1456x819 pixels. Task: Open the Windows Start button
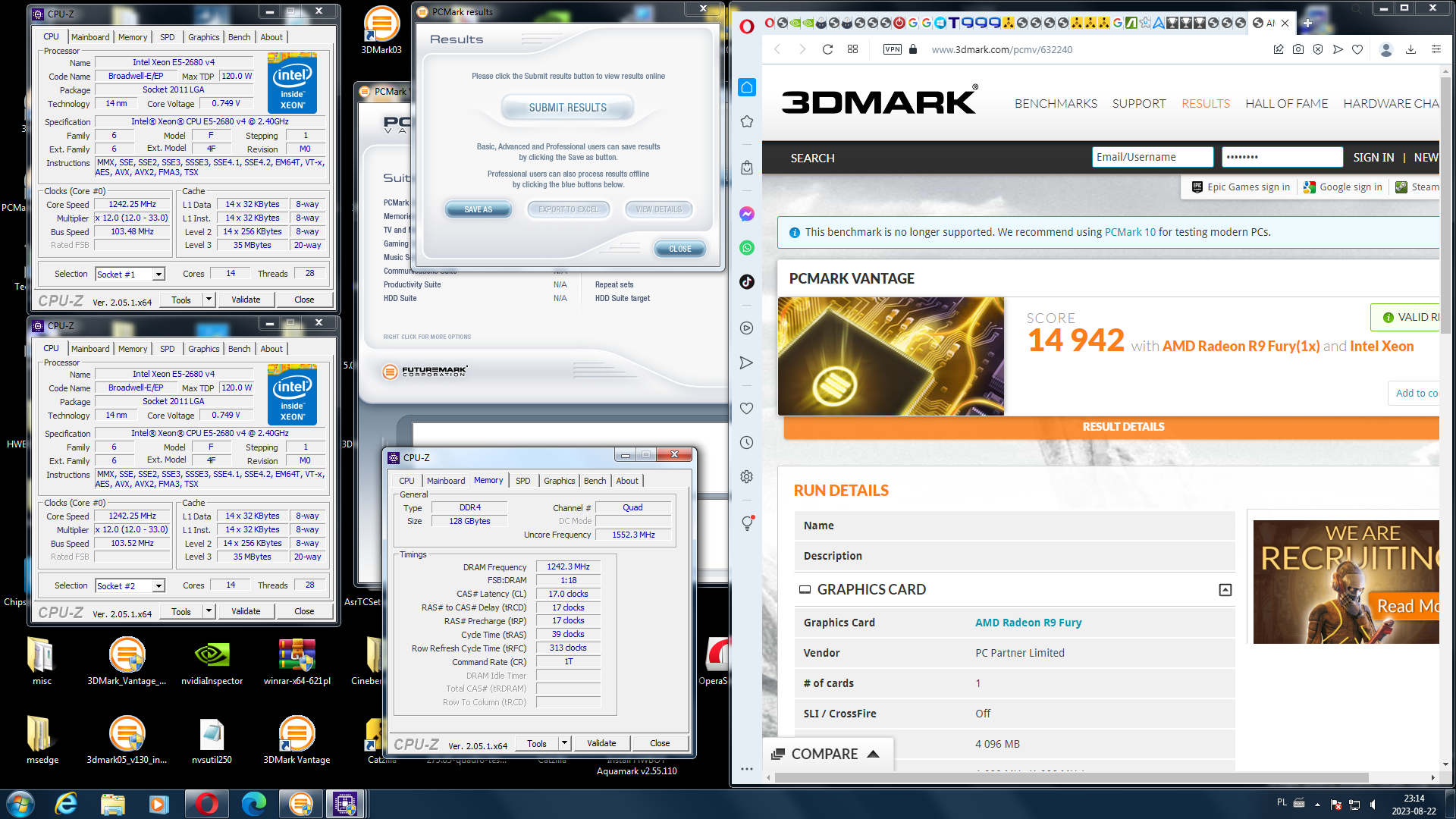pos(20,803)
